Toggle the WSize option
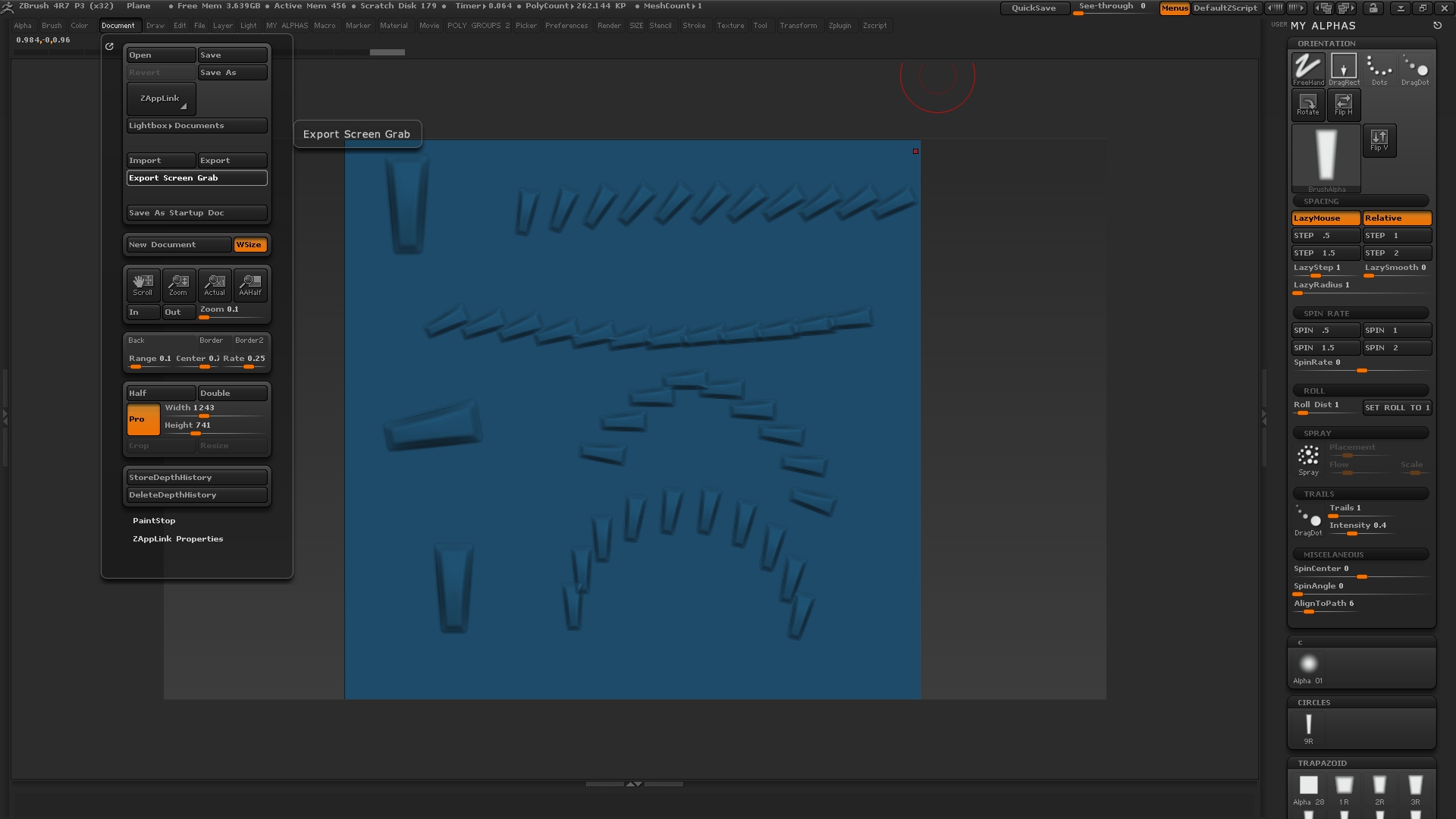This screenshot has width=1456, height=819. click(x=250, y=244)
